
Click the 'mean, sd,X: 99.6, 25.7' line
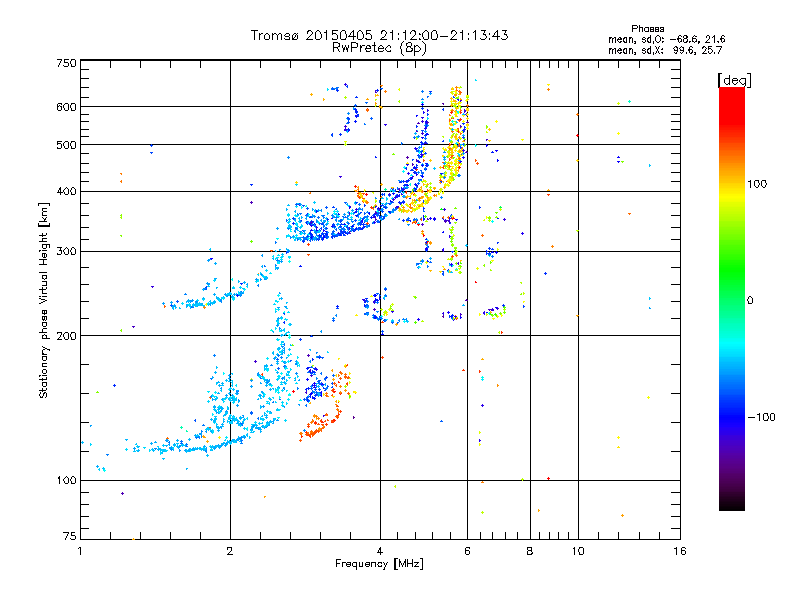tap(665, 50)
